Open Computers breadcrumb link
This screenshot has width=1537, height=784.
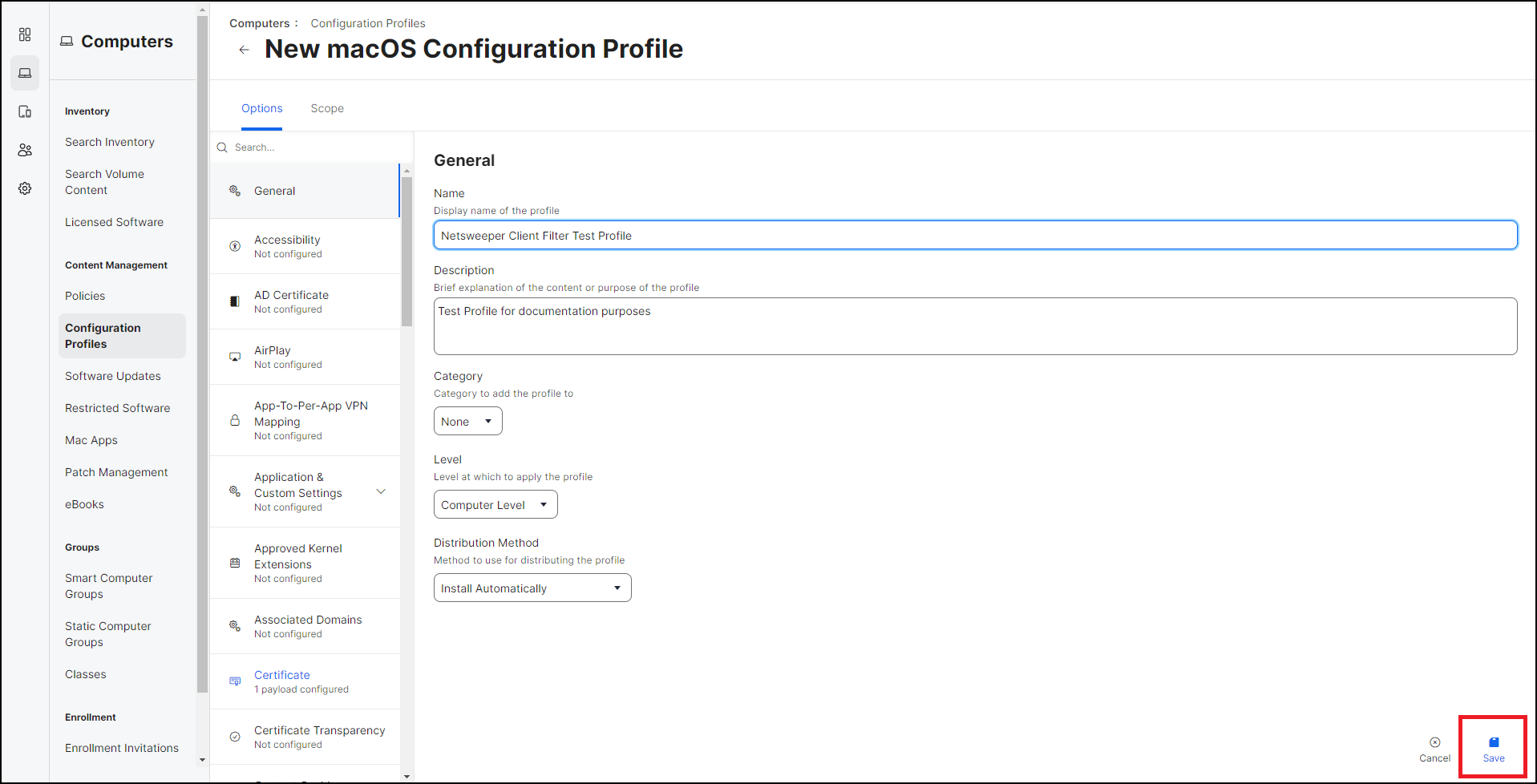pos(258,23)
